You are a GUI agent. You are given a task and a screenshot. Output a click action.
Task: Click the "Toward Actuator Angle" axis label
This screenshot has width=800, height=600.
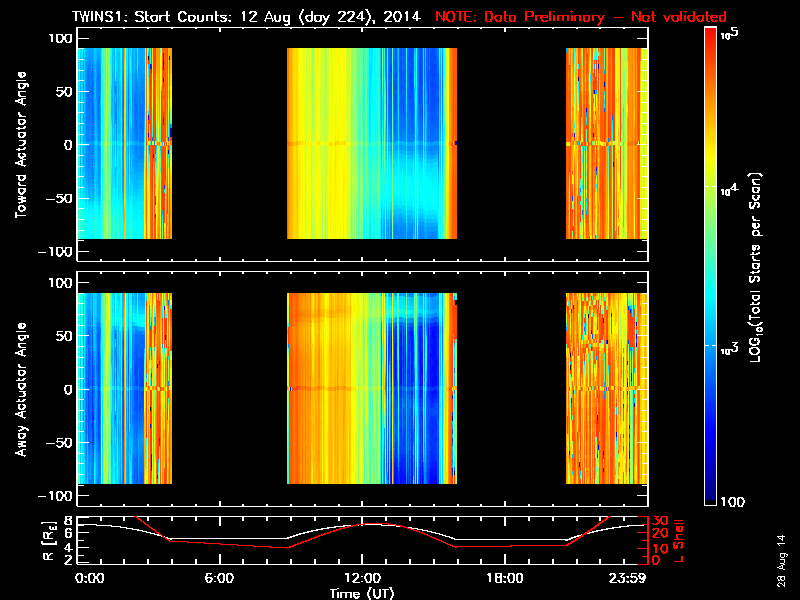[x=21, y=145]
